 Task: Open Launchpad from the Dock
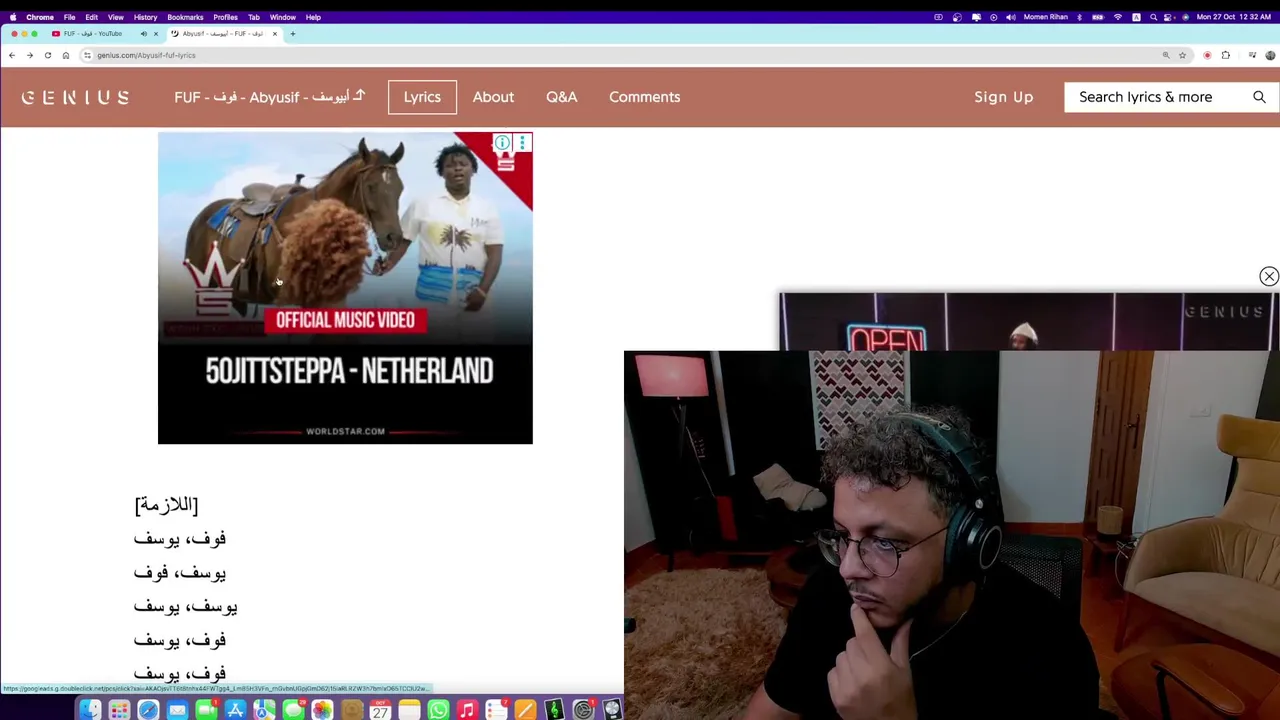[119, 710]
